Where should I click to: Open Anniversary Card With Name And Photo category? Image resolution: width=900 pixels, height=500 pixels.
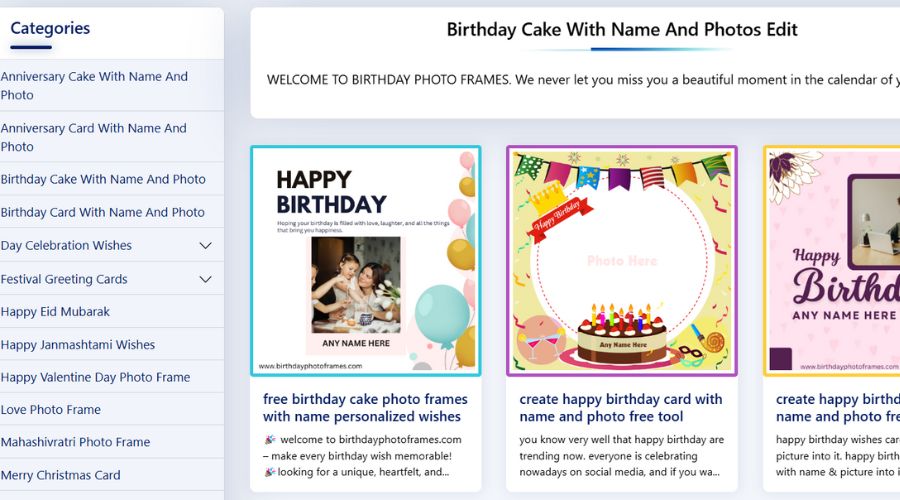(x=94, y=137)
